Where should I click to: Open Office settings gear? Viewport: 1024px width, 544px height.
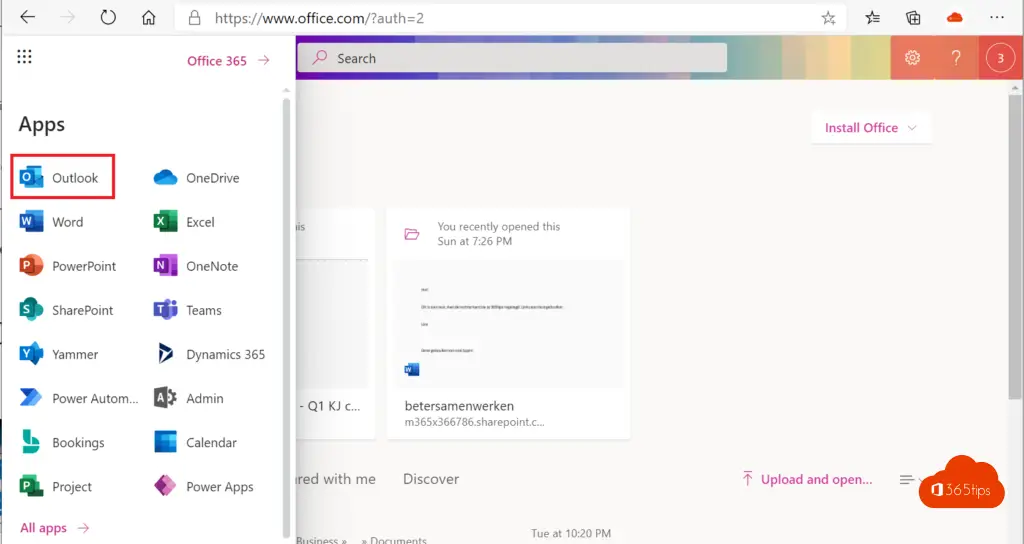coord(912,58)
